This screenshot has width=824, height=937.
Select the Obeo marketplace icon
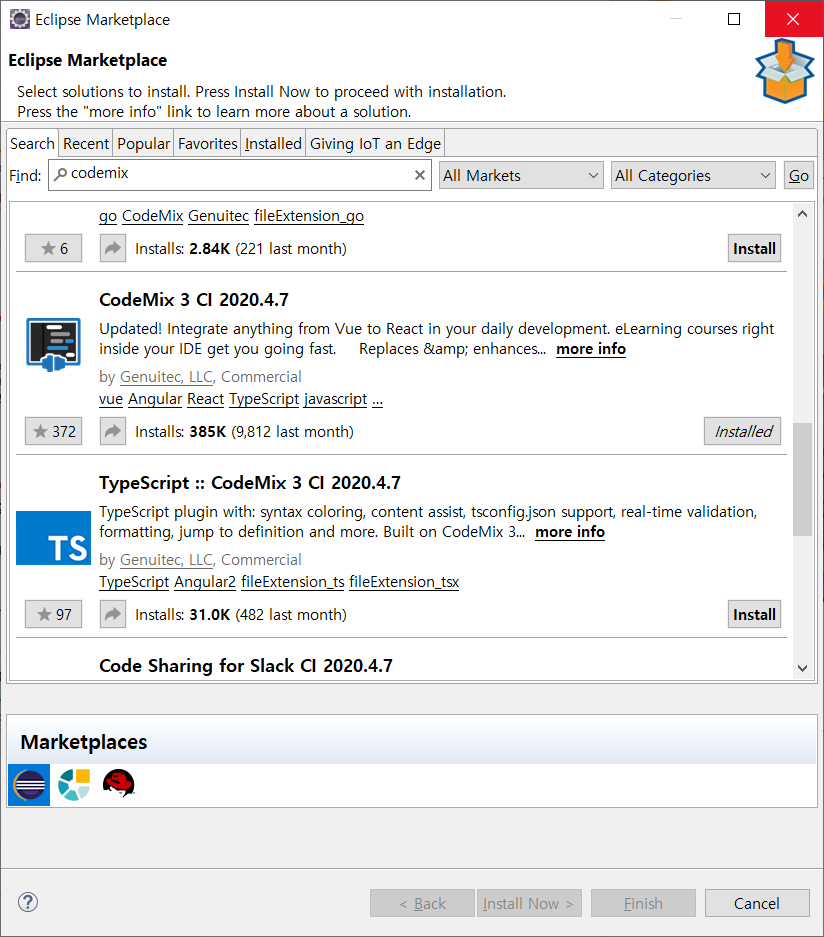click(x=74, y=785)
